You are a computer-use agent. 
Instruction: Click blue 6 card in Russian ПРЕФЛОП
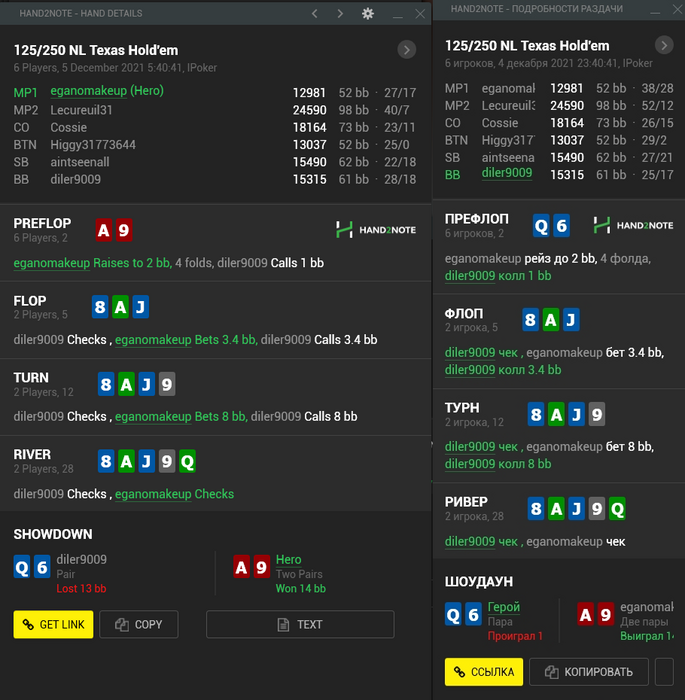tap(561, 226)
